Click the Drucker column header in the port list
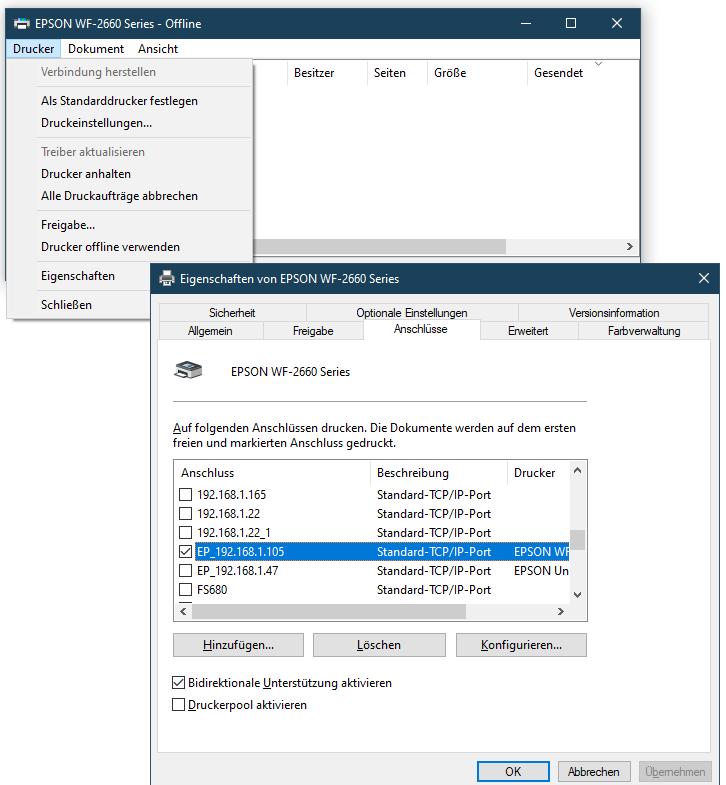 [539, 473]
